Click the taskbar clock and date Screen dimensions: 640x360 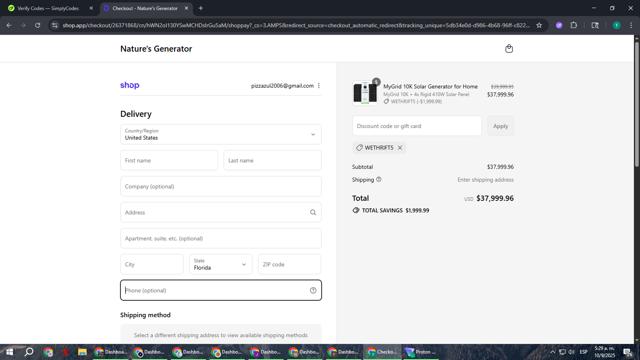coord(604,352)
